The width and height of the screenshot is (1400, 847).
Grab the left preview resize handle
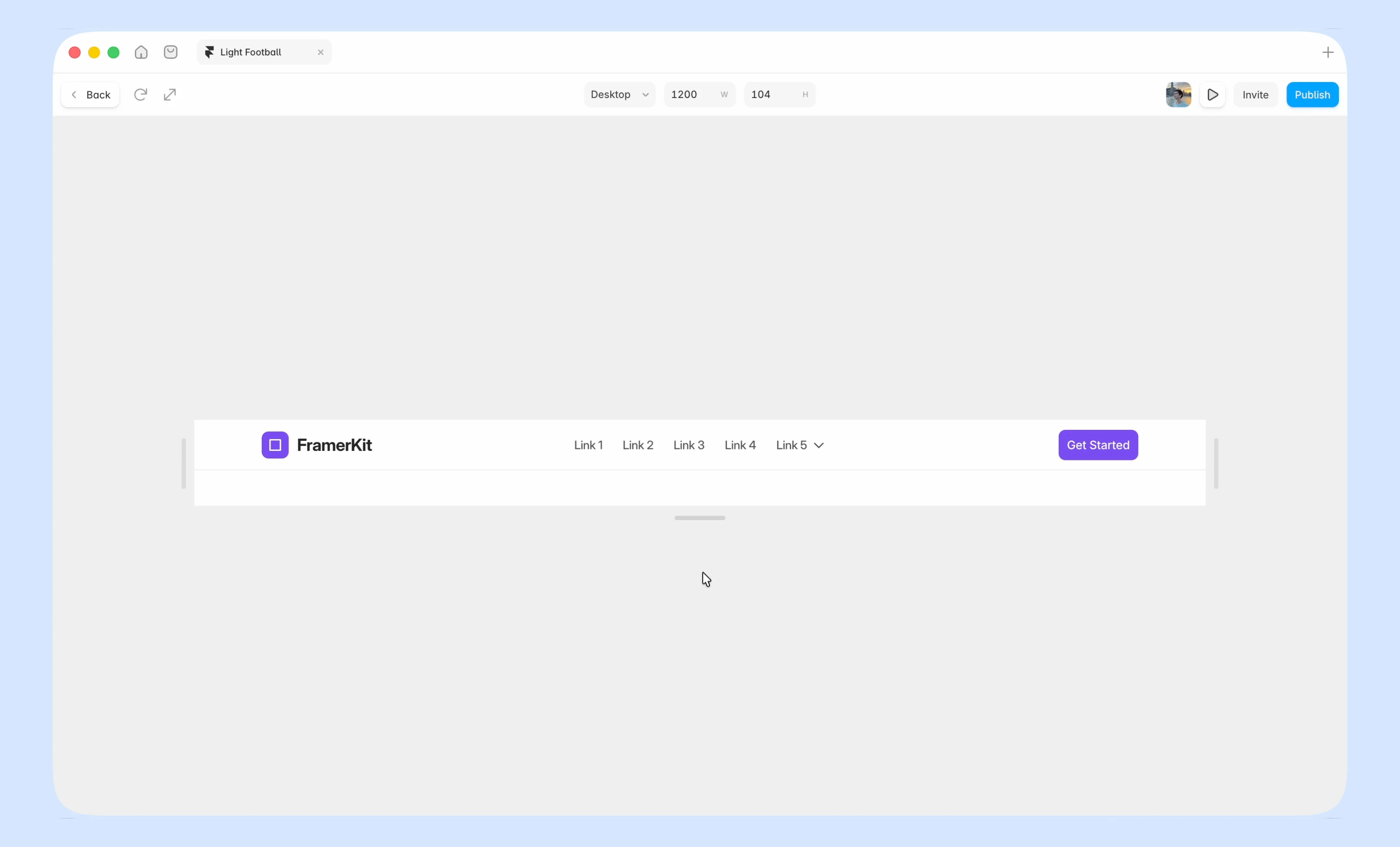(183, 463)
